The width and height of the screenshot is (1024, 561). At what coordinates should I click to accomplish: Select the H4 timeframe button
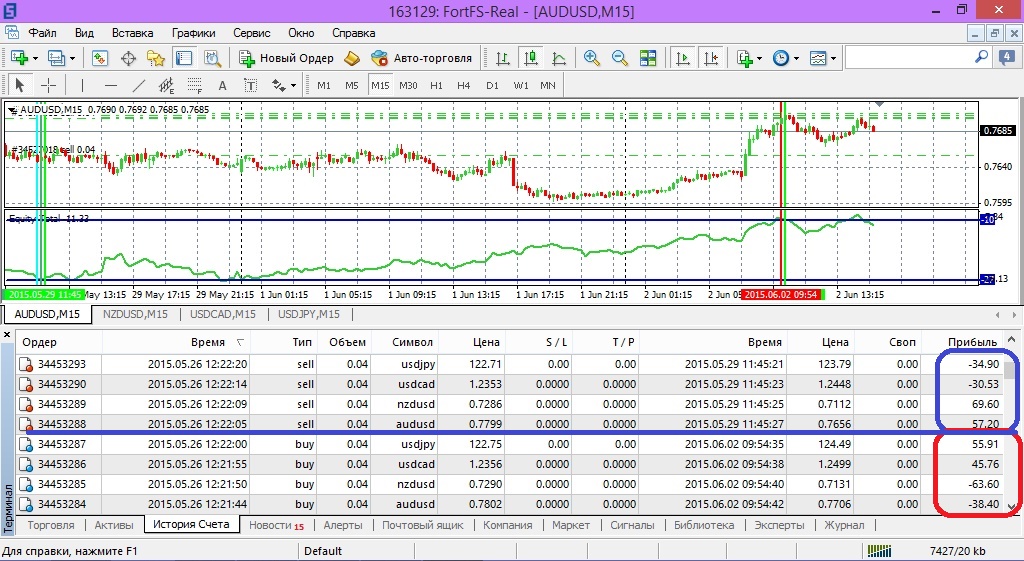(463, 85)
